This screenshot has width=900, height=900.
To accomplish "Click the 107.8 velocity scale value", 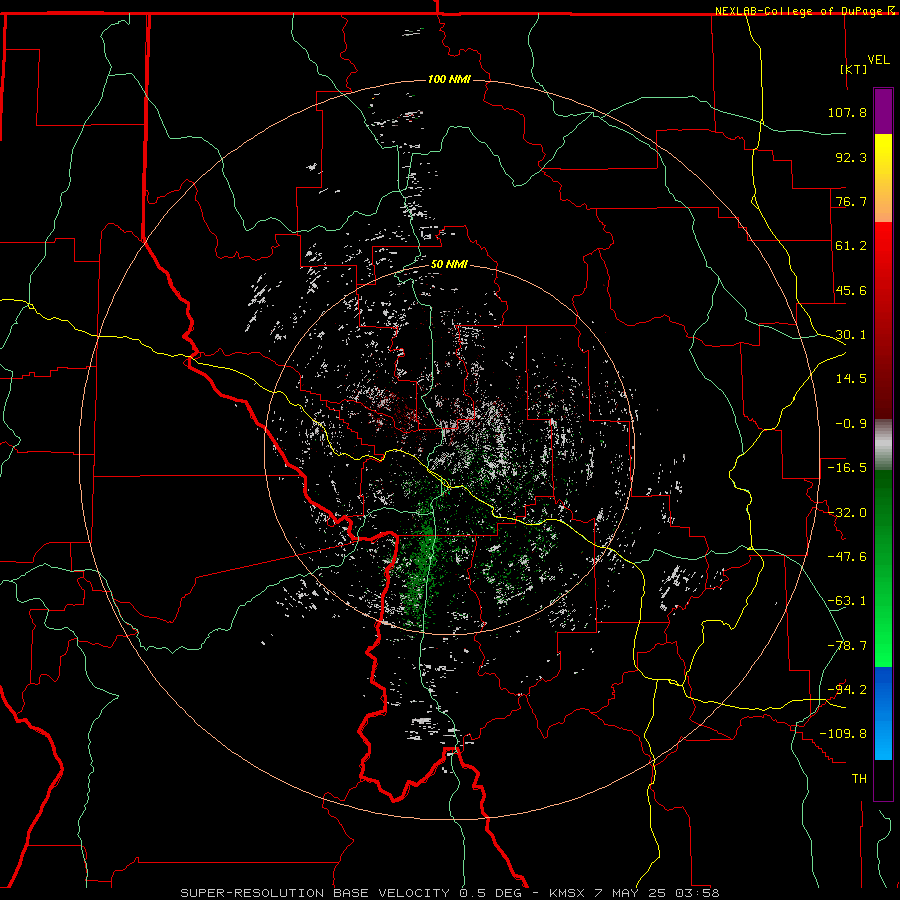I will pyautogui.click(x=847, y=112).
